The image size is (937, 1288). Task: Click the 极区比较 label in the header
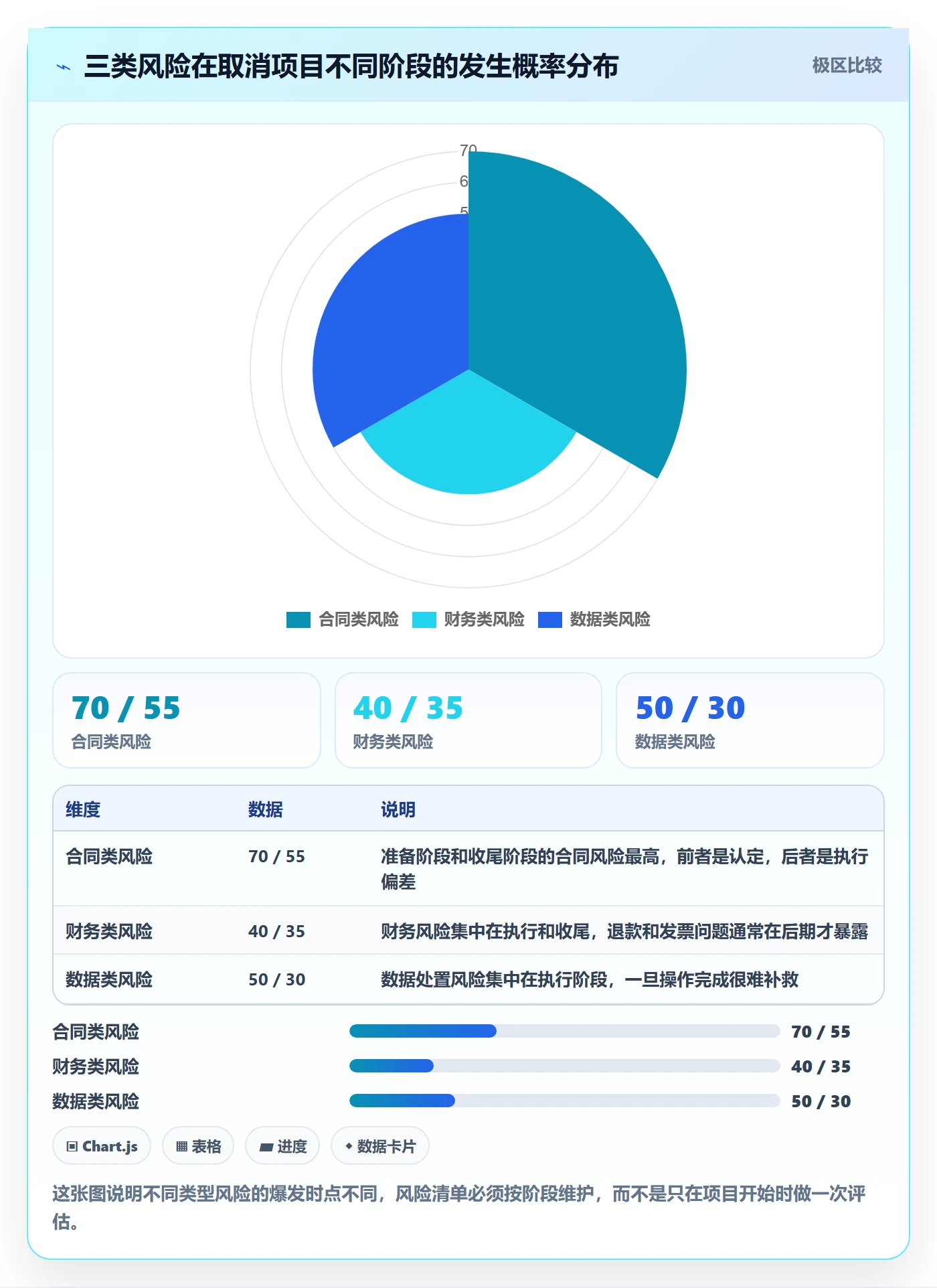pyautogui.click(x=847, y=66)
